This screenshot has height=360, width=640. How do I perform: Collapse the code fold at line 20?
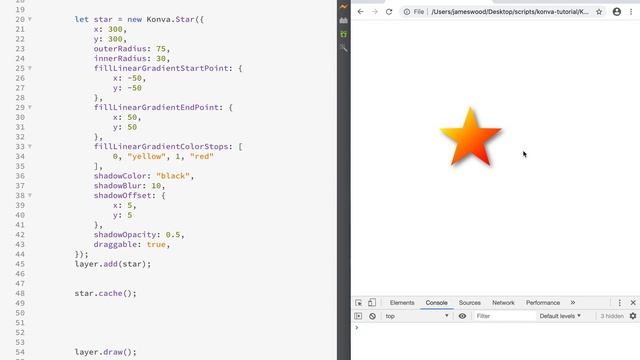(x=30, y=19)
